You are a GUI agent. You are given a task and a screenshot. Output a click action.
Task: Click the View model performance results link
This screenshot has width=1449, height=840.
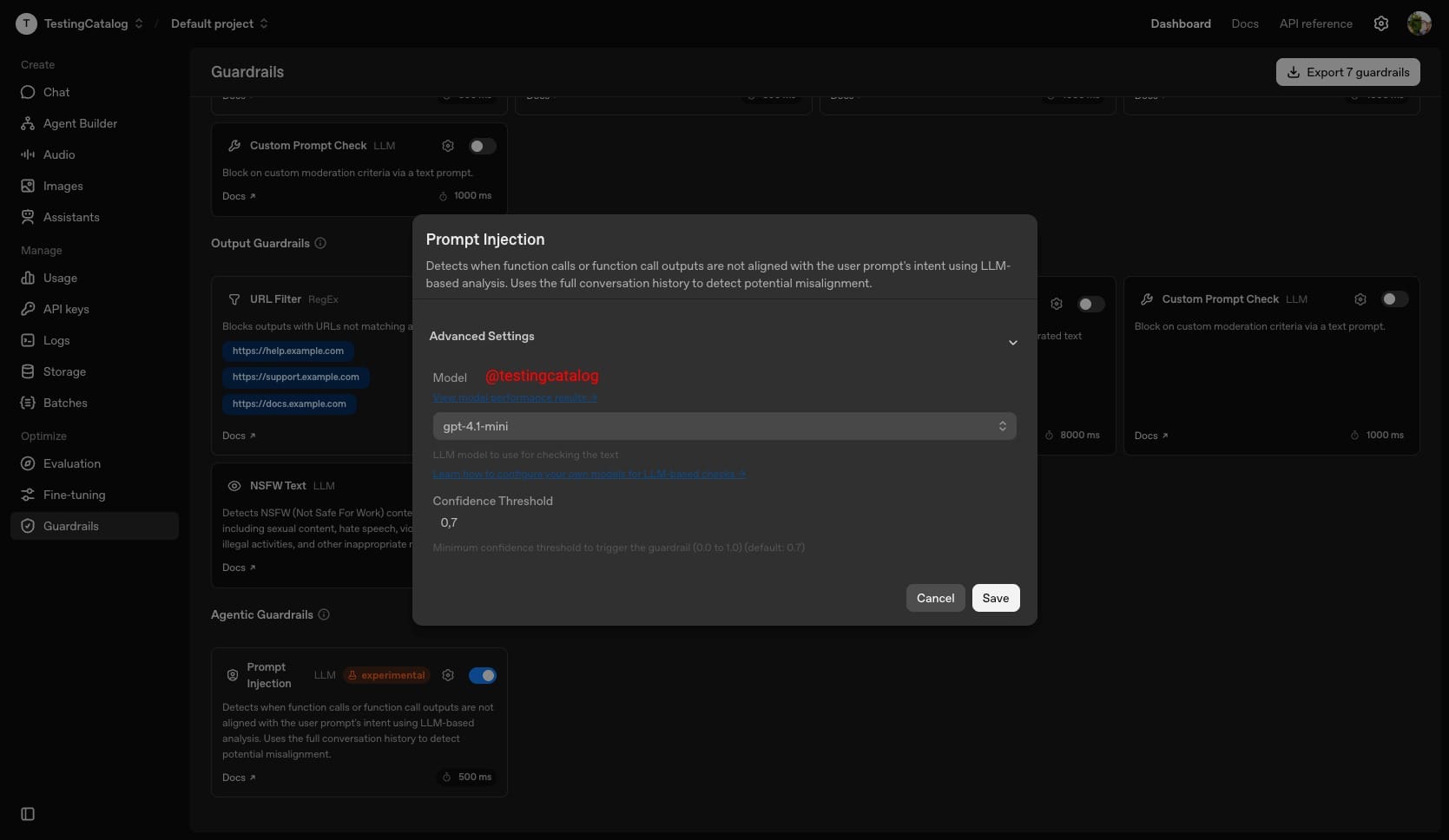(515, 397)
